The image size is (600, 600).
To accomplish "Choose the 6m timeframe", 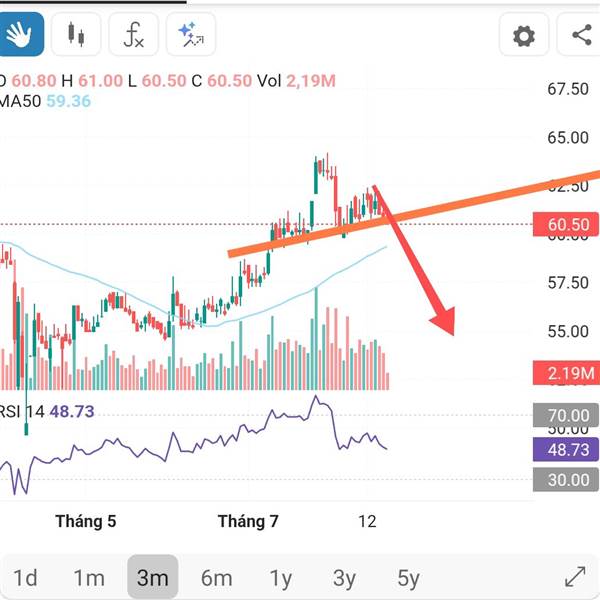I will [217, 577].
